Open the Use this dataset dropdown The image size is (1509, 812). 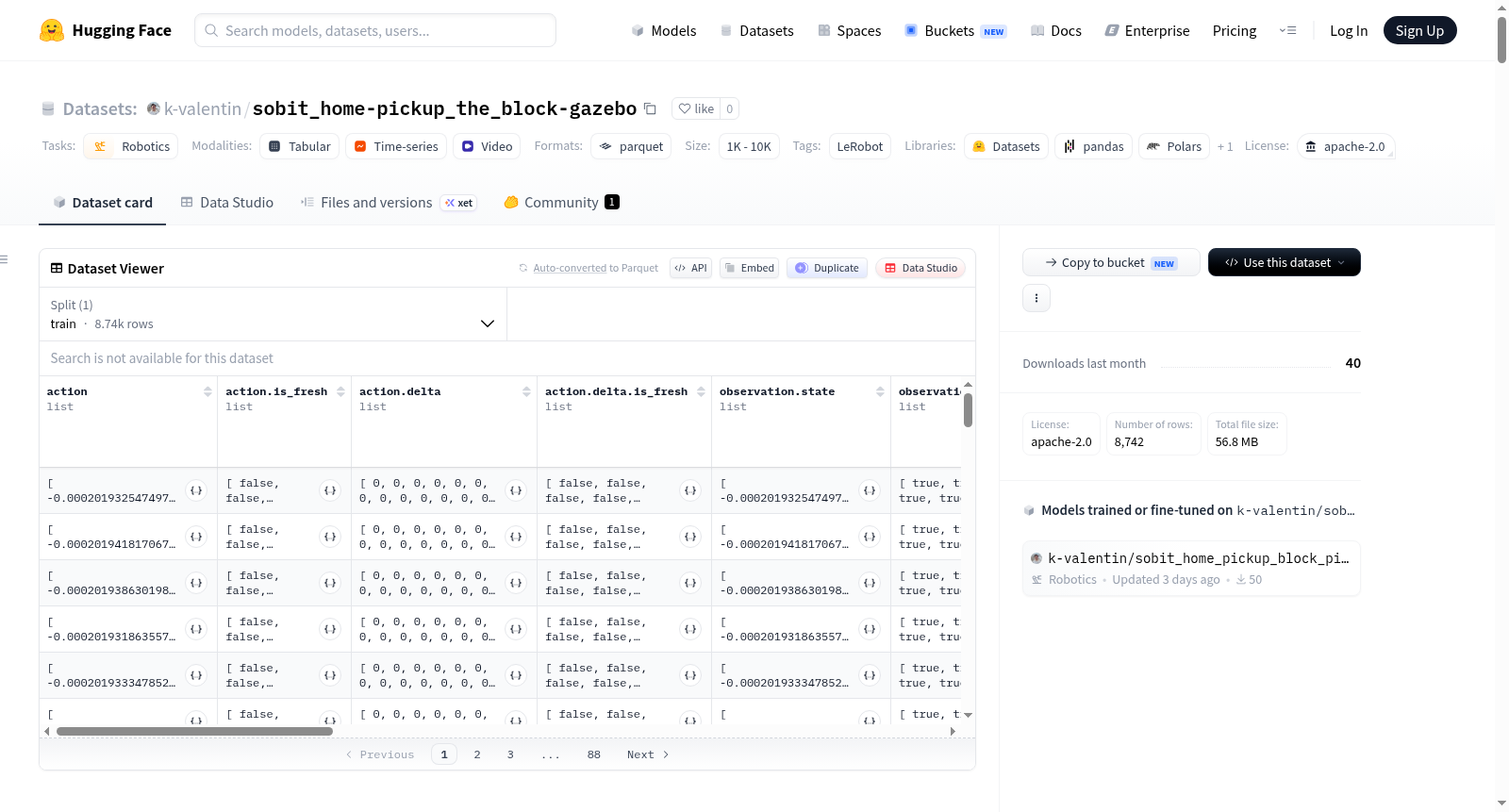(1284, 262)
